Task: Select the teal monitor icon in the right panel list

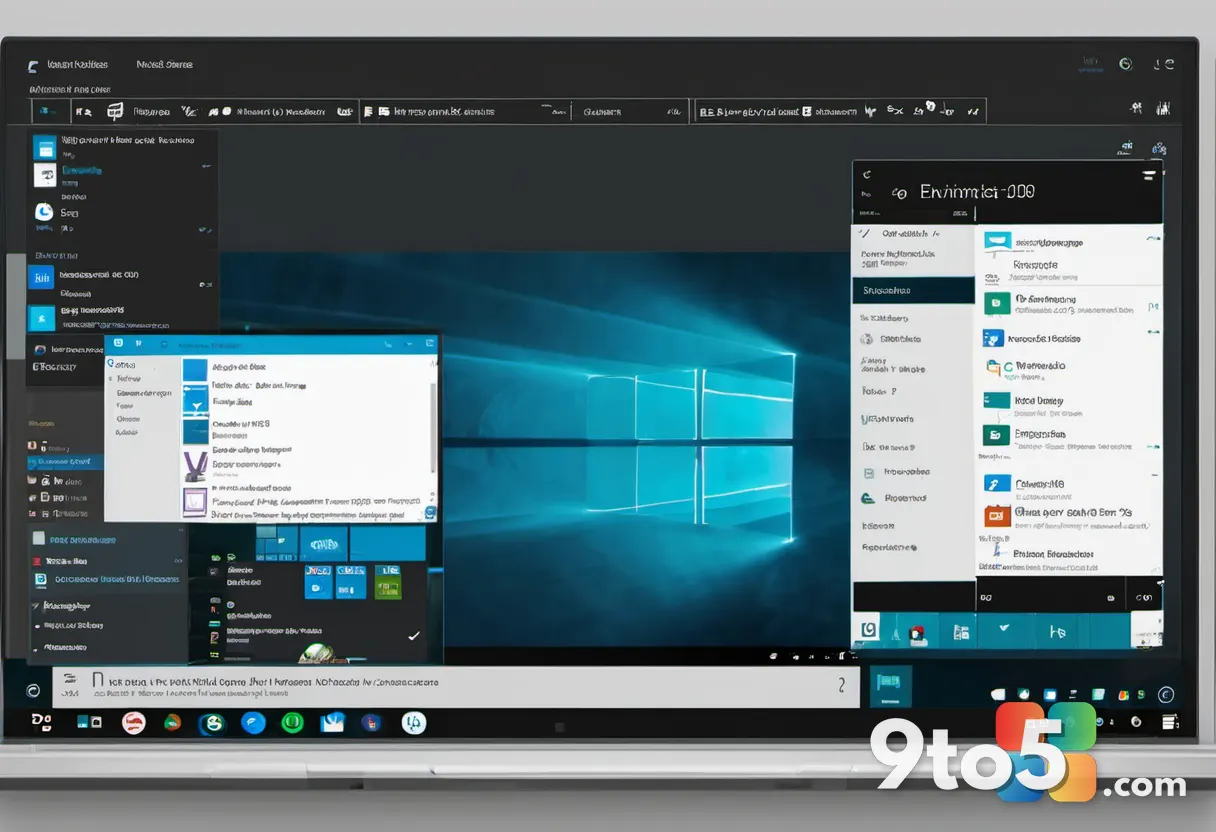Action: pos(997,241)
